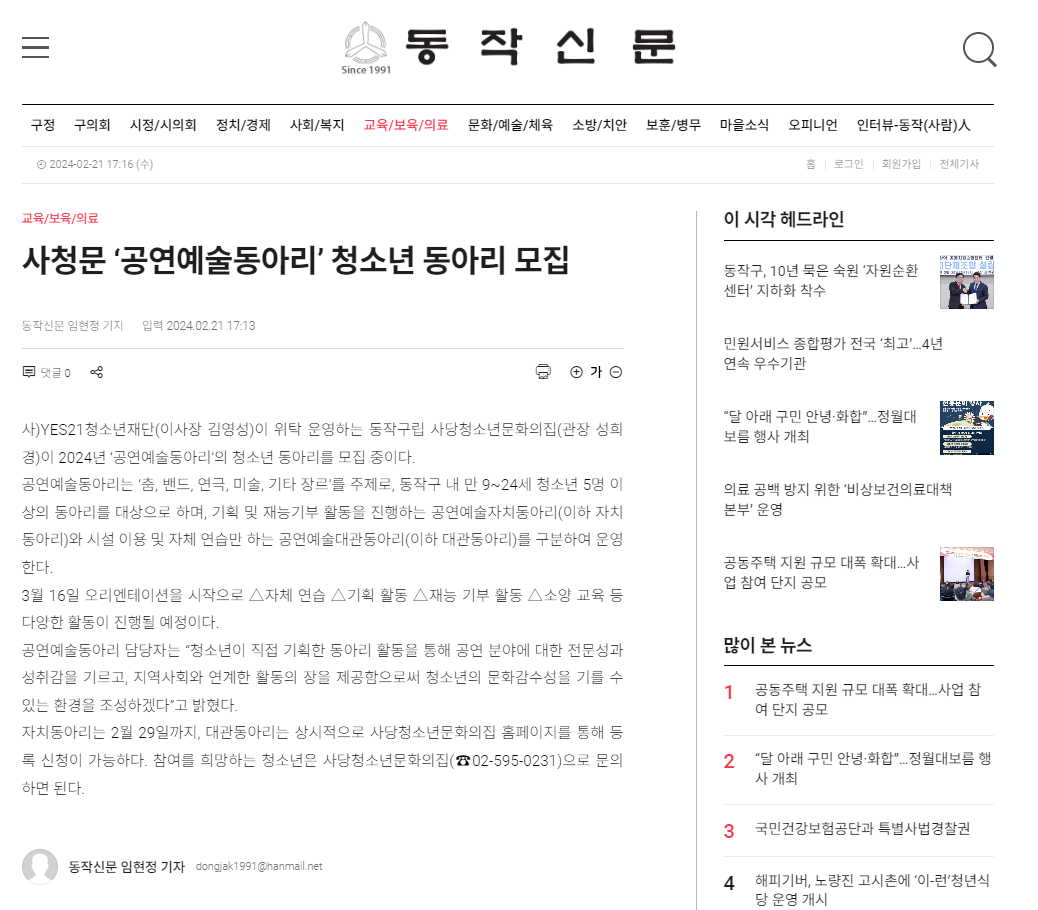Open headline 공동주택 지원 규모 under 이 시각 헤드라인
The image size is (1038, 910).
821,572
